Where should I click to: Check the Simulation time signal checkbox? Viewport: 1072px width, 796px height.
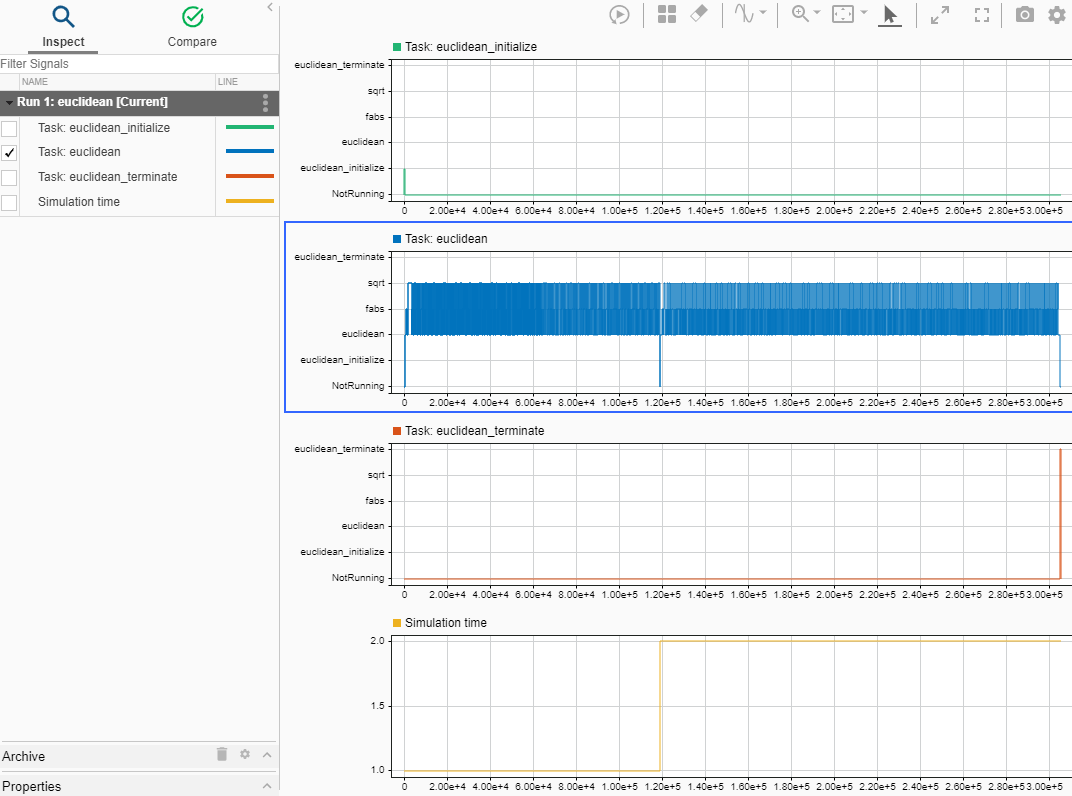[10, 203]
